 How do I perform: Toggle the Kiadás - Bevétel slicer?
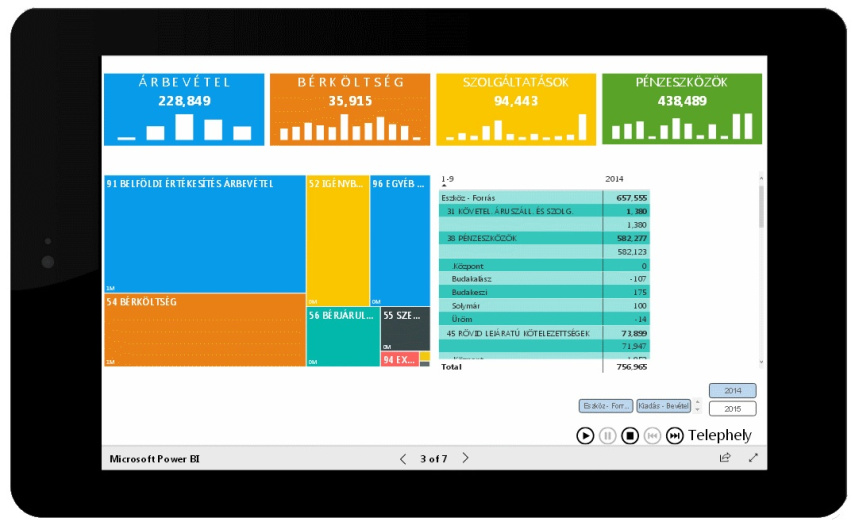coord(663,406)
